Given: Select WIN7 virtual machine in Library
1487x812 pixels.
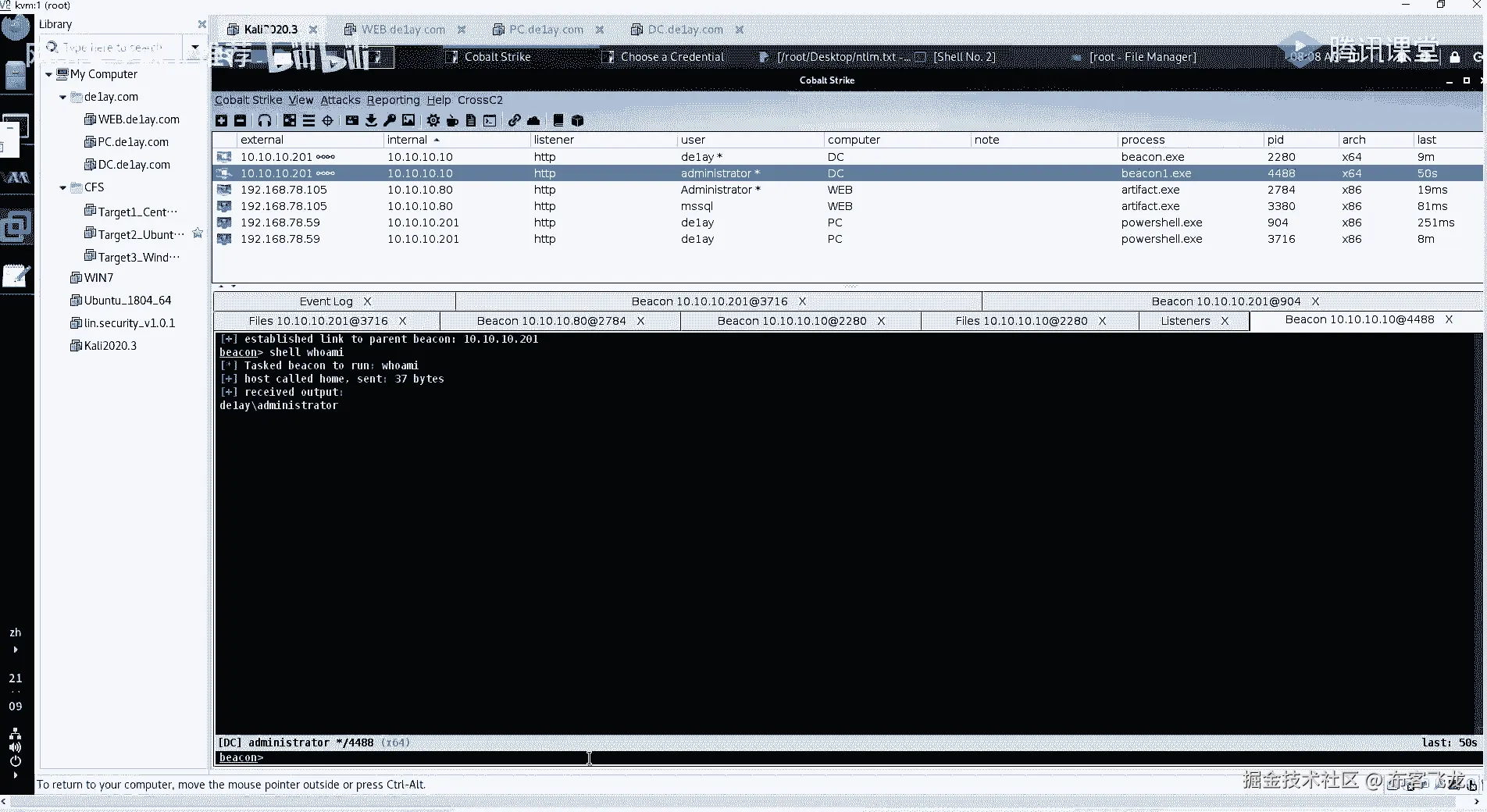Looking at the screenshot, I should pyautogui.click(x=98, y=278).
